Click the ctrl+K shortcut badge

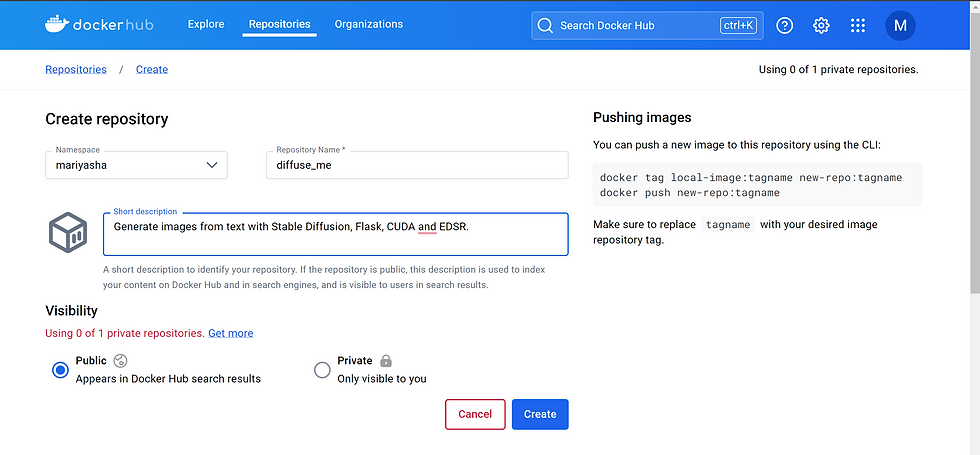(738, 26)
